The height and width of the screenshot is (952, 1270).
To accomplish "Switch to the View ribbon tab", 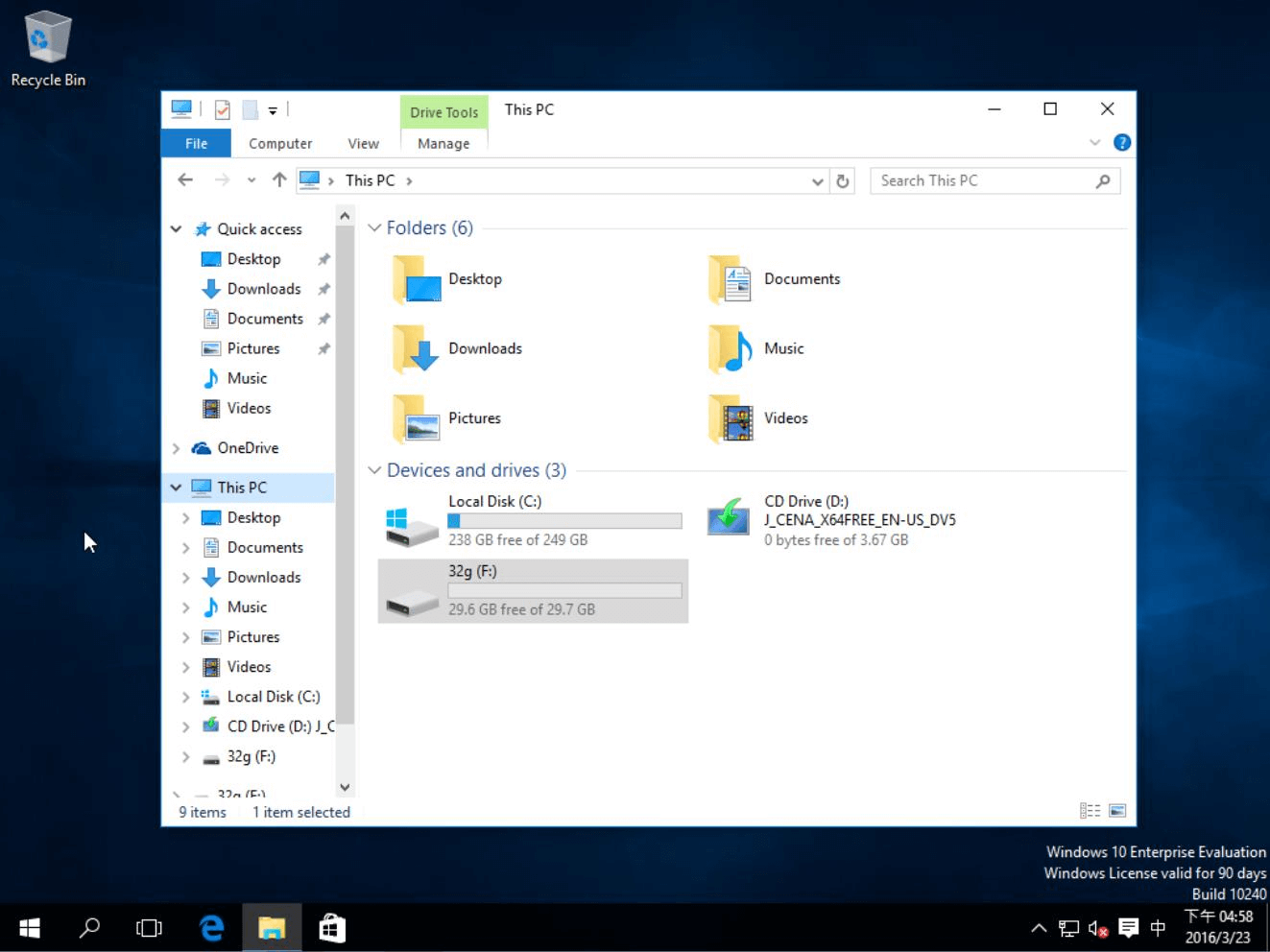I will click(363, 143).
